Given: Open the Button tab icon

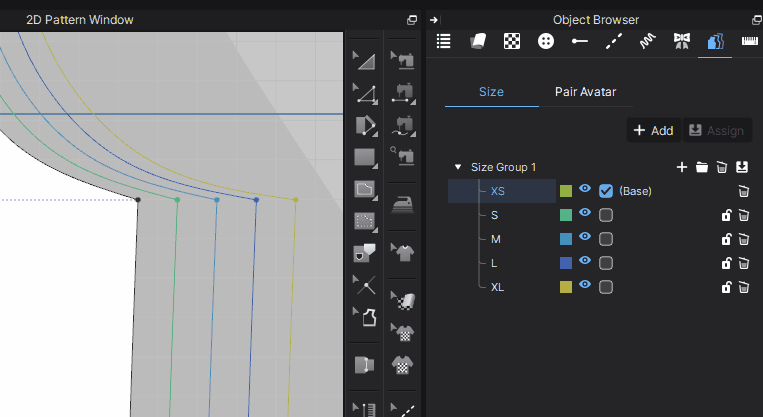Looking at the screenshot, I should click(x=546, y=41).
